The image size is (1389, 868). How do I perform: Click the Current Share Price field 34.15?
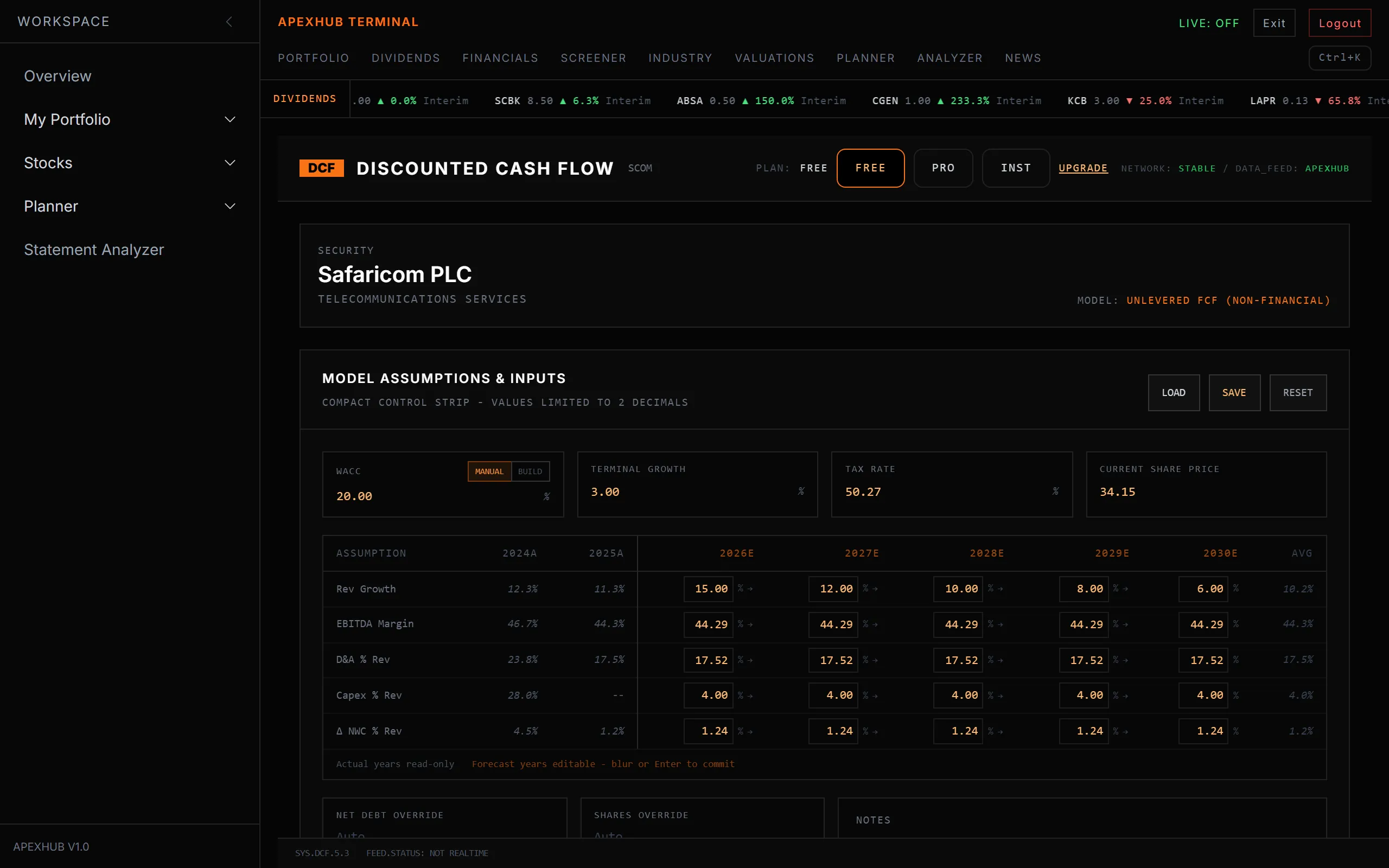pos(1206,492)
